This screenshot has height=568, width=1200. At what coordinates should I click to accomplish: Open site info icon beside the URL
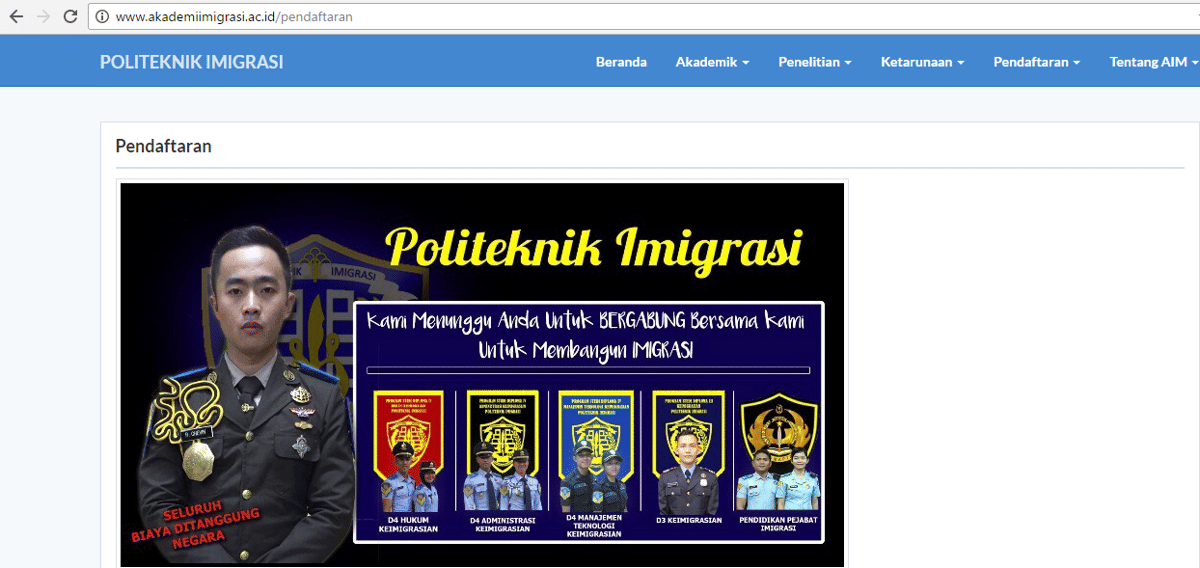tap(102, 17)
